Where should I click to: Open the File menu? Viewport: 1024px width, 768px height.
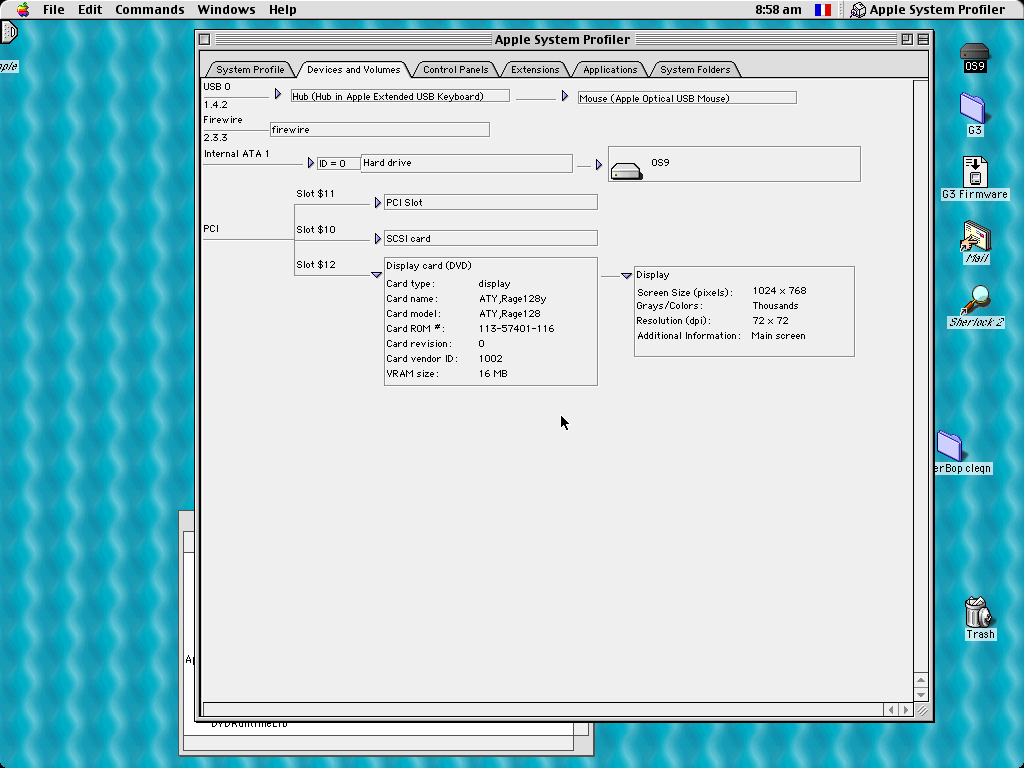click(54, 10)
